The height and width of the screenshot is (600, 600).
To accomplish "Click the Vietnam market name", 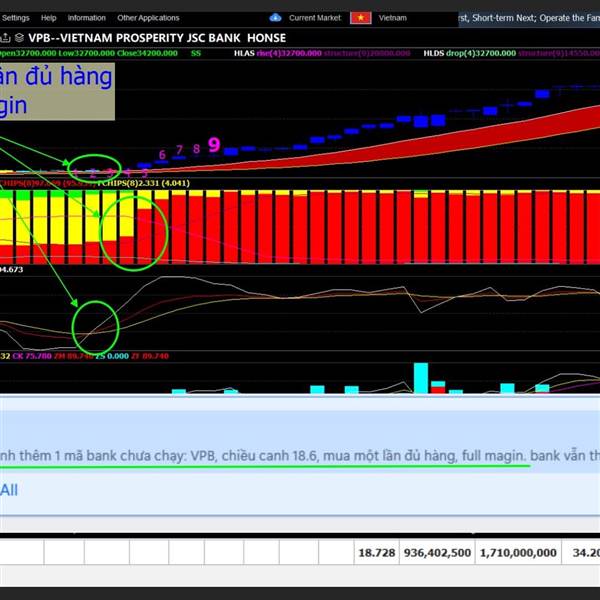I will click(393, 18).
